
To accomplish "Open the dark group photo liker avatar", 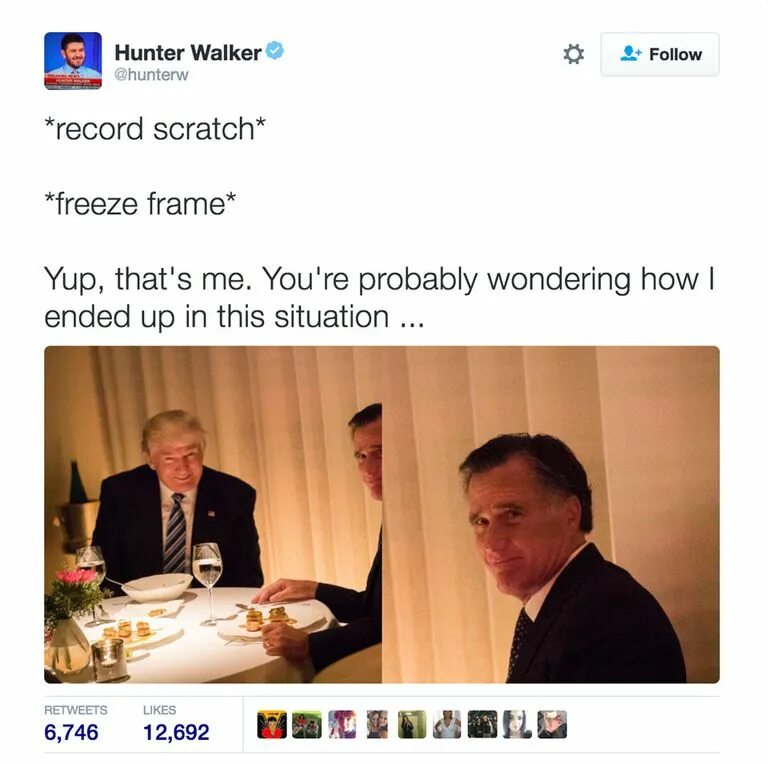I will [482, 724].
